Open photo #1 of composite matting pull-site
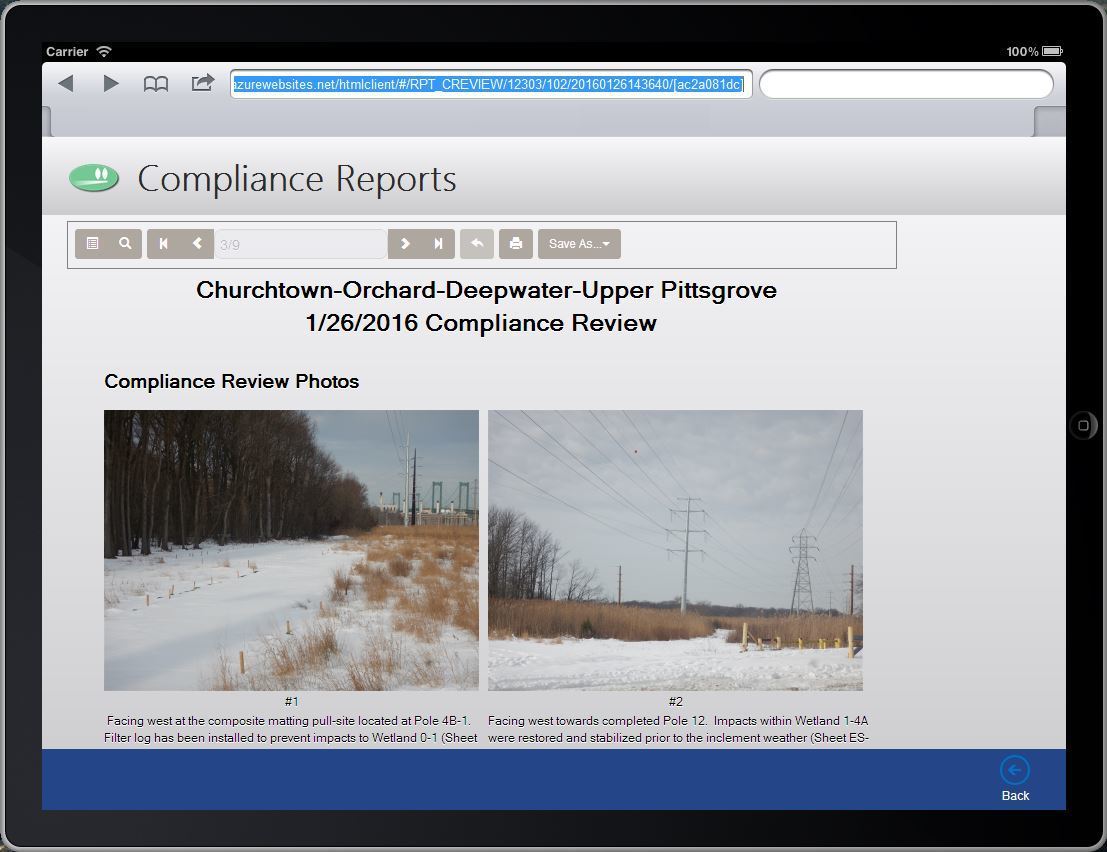The width and height of the screenshot is (1107, 852). [291, 550]
